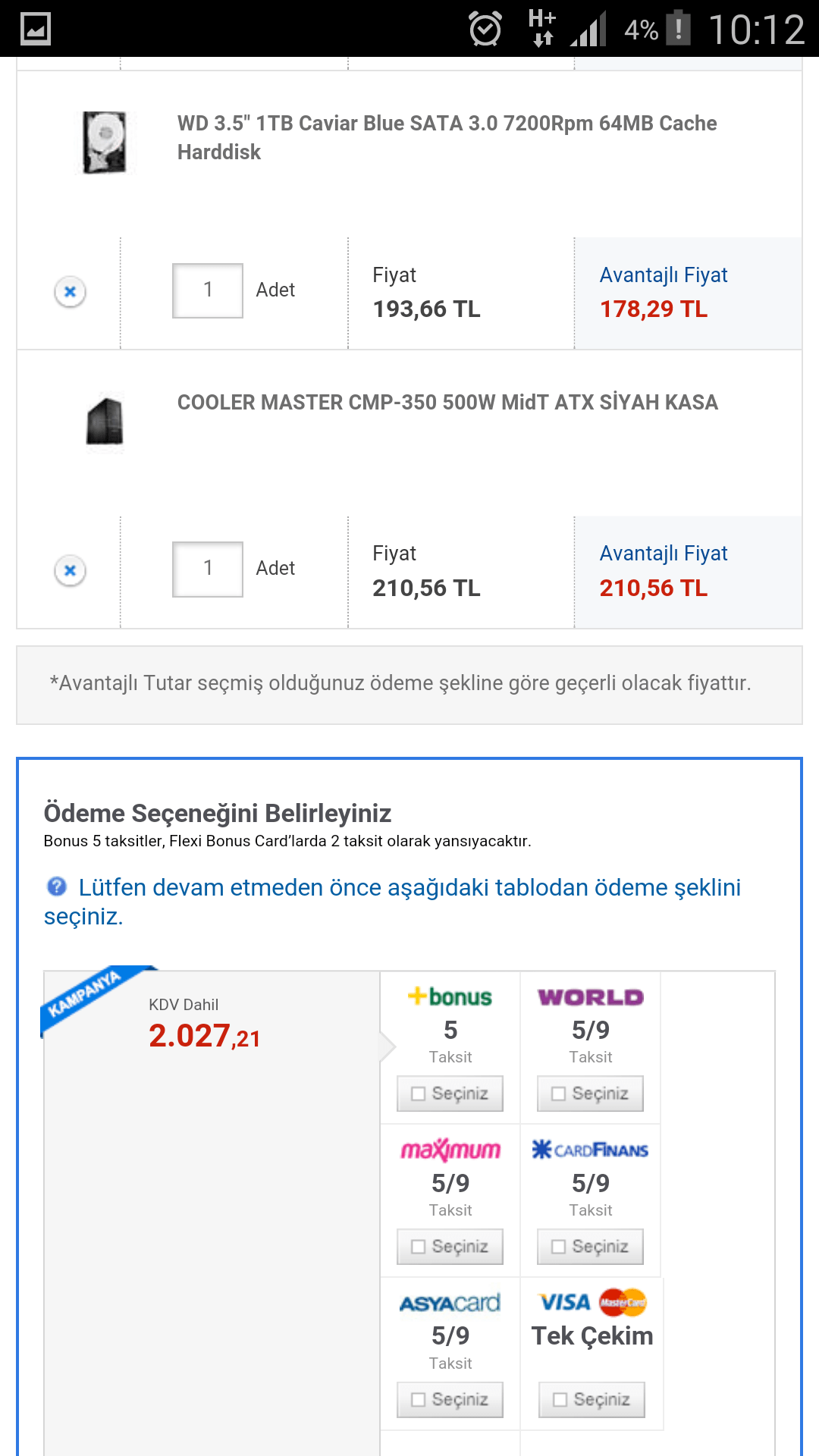Check Seçiniz under bonus 5 Taksit
Screen dimensions: 819x1456
[450, 1093]
